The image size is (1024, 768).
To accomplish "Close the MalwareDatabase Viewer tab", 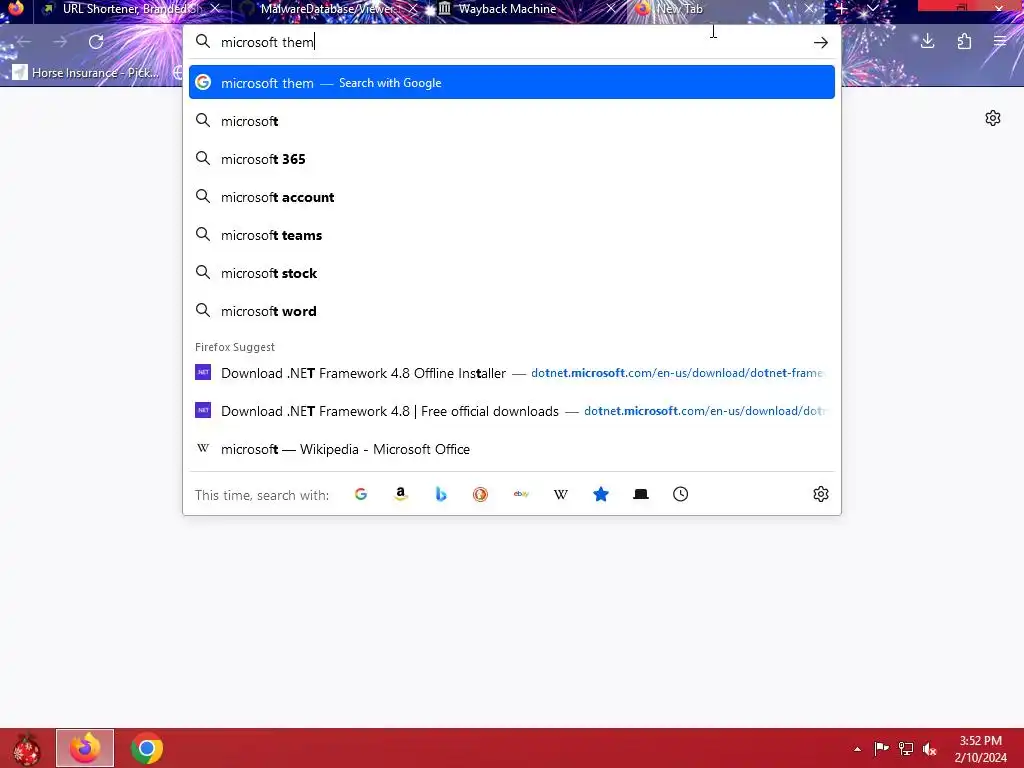I will coord(413,9).
